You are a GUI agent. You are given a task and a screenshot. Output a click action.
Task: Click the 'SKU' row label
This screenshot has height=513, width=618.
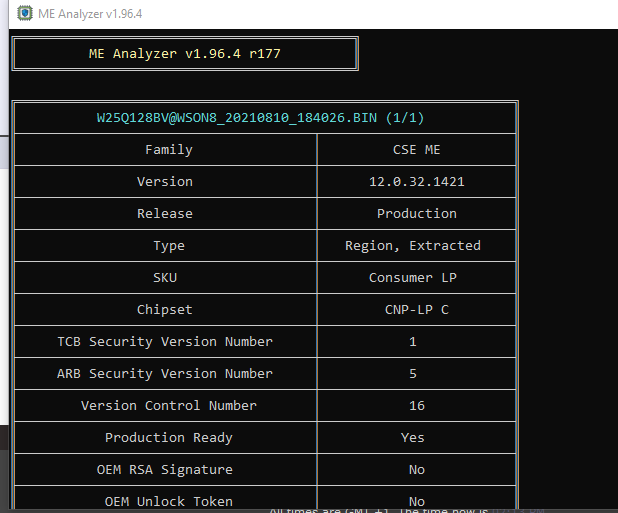[x=165, y=278]
